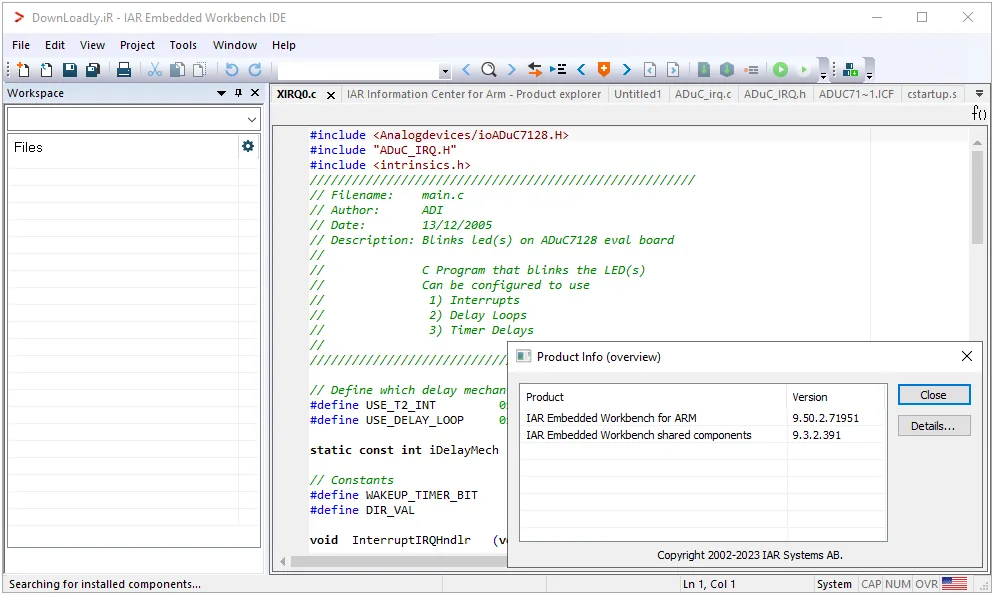
Task: Print the current document
Action: (x=124, y=70)
